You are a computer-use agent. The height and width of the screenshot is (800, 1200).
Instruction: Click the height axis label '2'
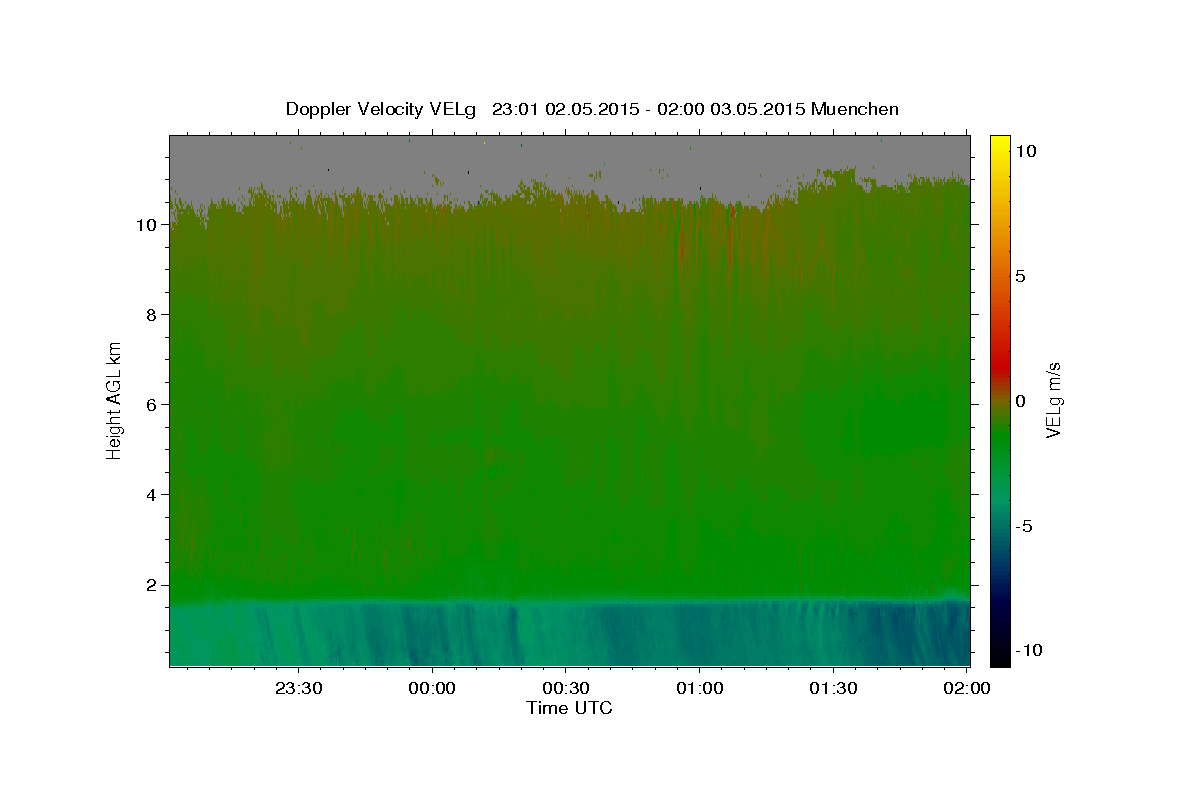(x=151, y=585)
